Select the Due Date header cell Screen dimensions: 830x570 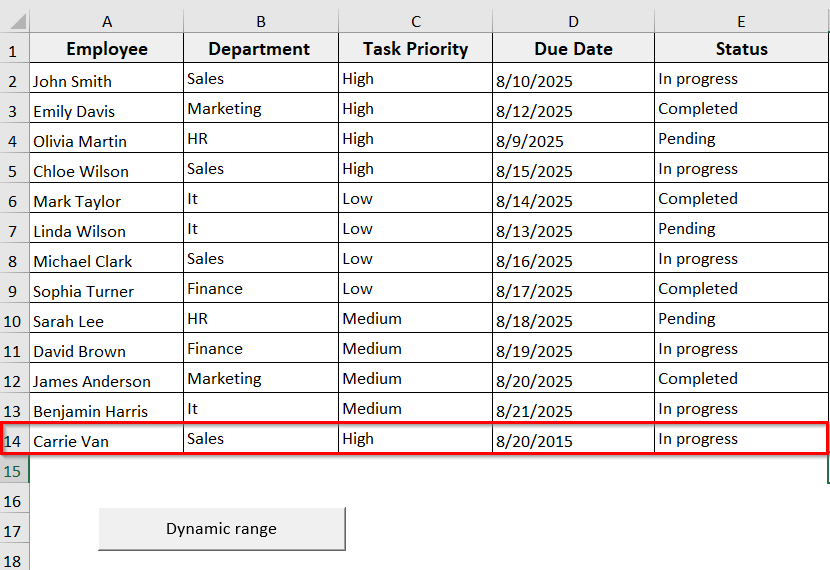pos(573,49)
